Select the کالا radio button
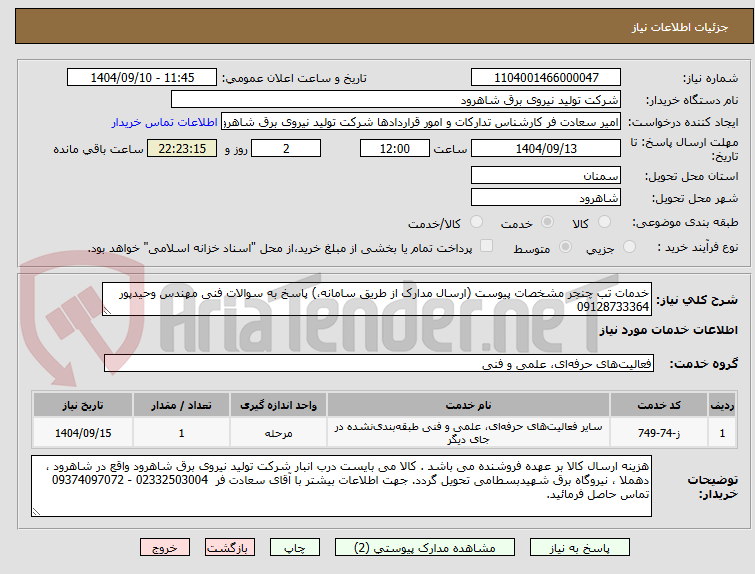The width and height of the screenshot is (755, 574). 604,222
